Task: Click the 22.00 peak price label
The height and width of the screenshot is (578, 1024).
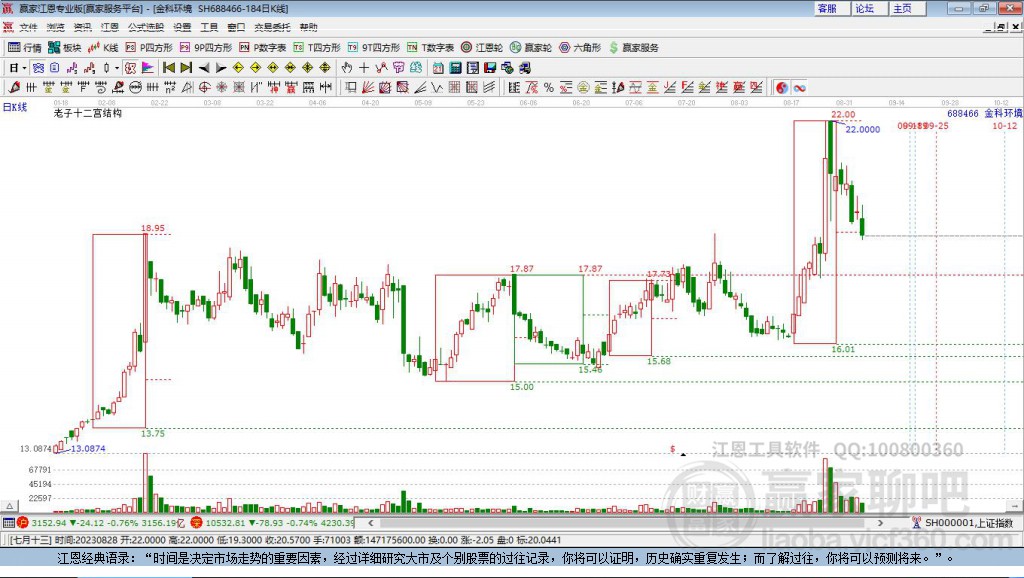Action: [x=843, y=114]
